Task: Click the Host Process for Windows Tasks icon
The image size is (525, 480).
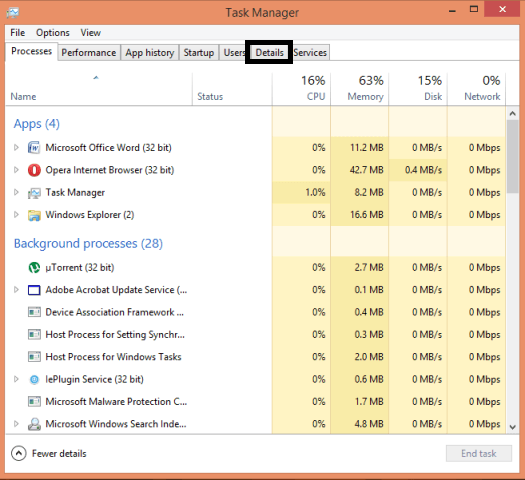Action: tap(34, 357)
